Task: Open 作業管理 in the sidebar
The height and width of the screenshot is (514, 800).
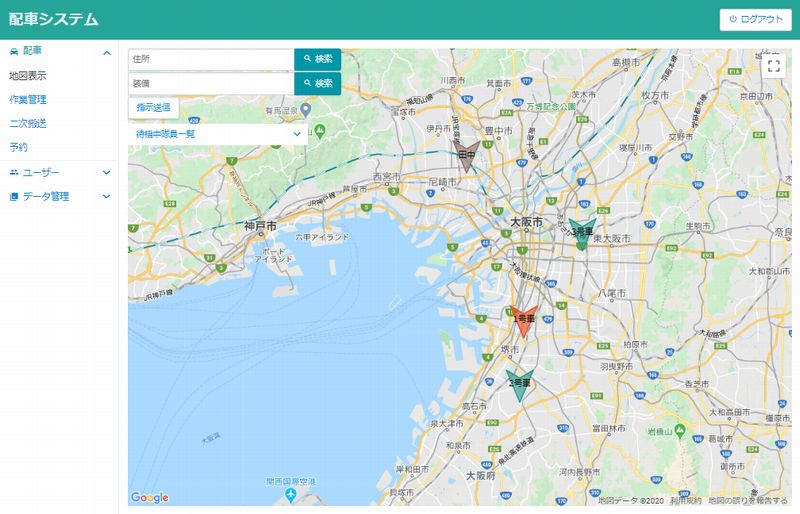Action: point(28,100)
